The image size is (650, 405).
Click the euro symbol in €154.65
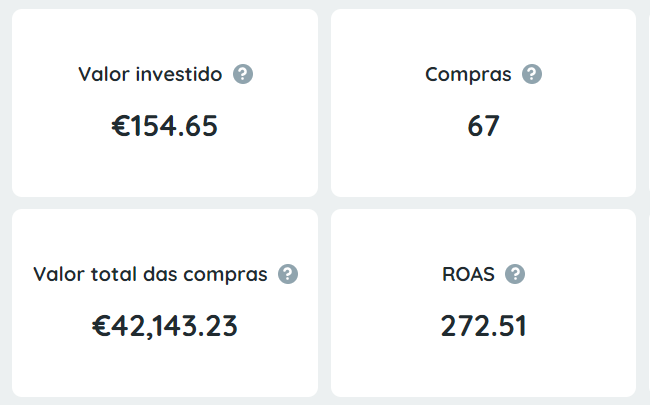[x=121, y=126]
